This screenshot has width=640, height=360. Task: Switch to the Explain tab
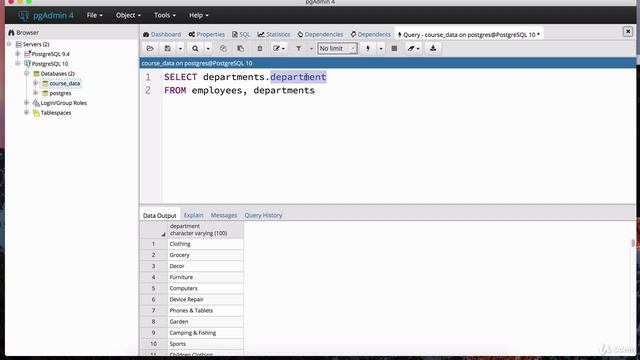point(193,215)
